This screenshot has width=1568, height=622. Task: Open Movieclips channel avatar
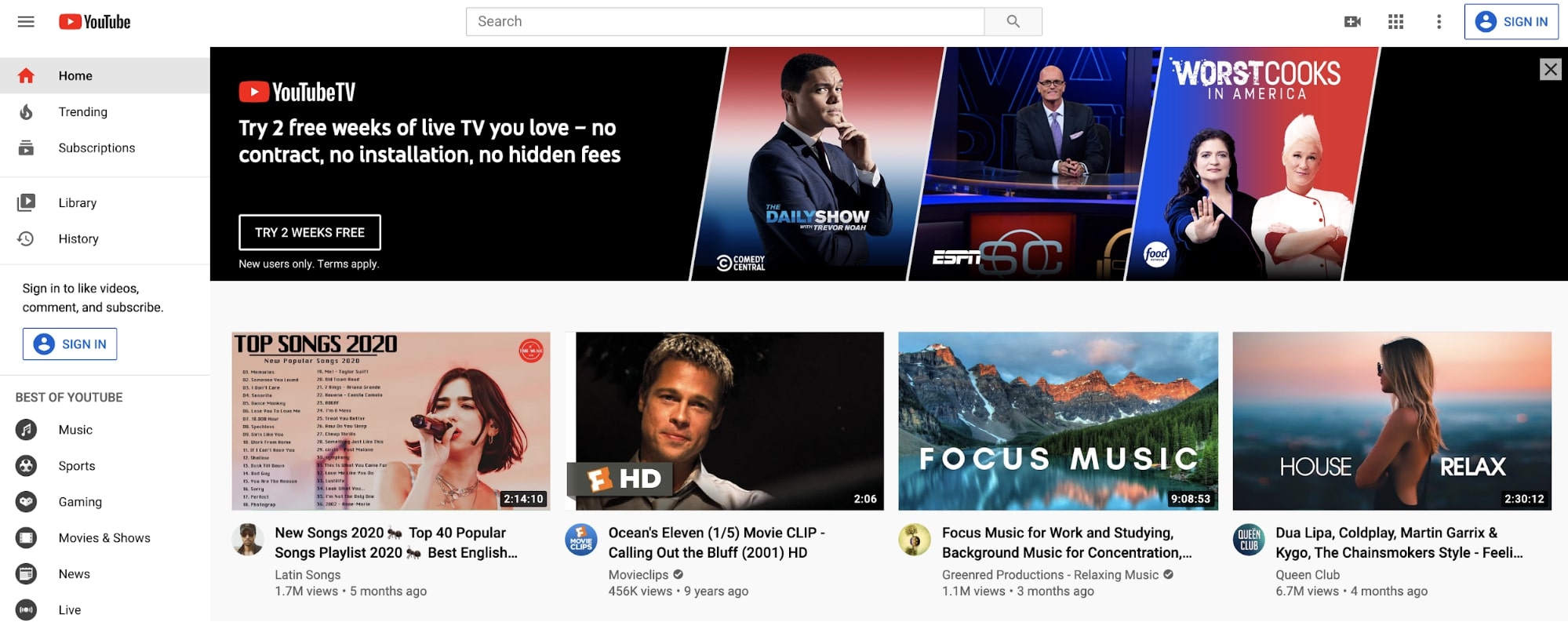pyautogui.click(x=581, y=540)
